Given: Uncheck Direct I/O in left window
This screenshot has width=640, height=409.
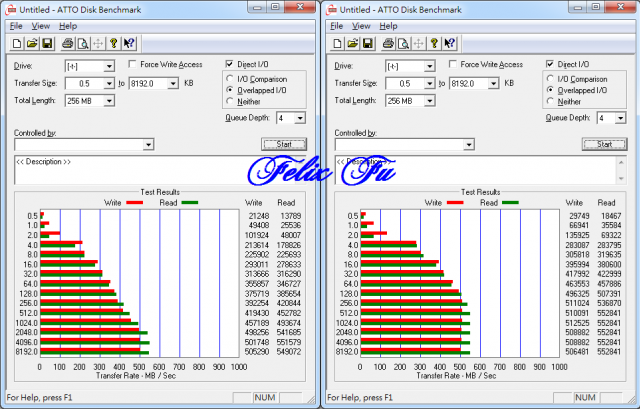Looking at the screenshot, I should [x=229, y=64].
